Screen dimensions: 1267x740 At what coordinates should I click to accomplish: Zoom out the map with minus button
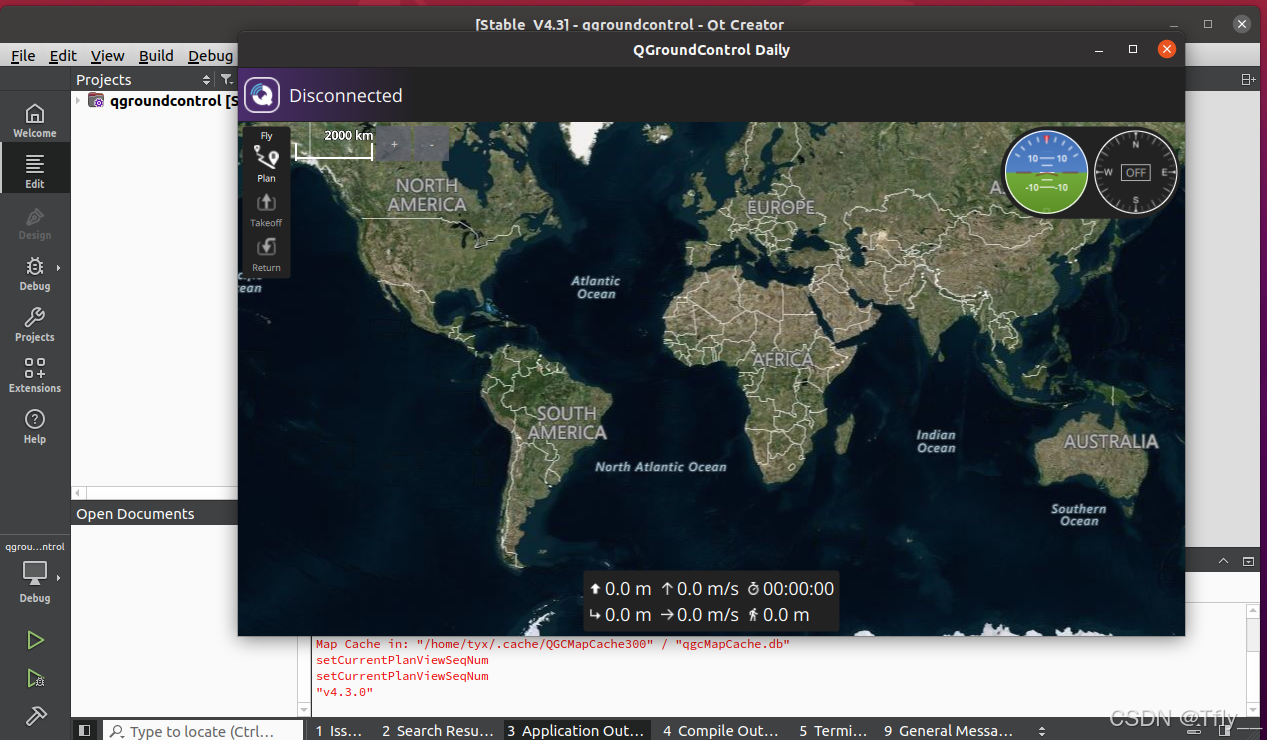431,144
